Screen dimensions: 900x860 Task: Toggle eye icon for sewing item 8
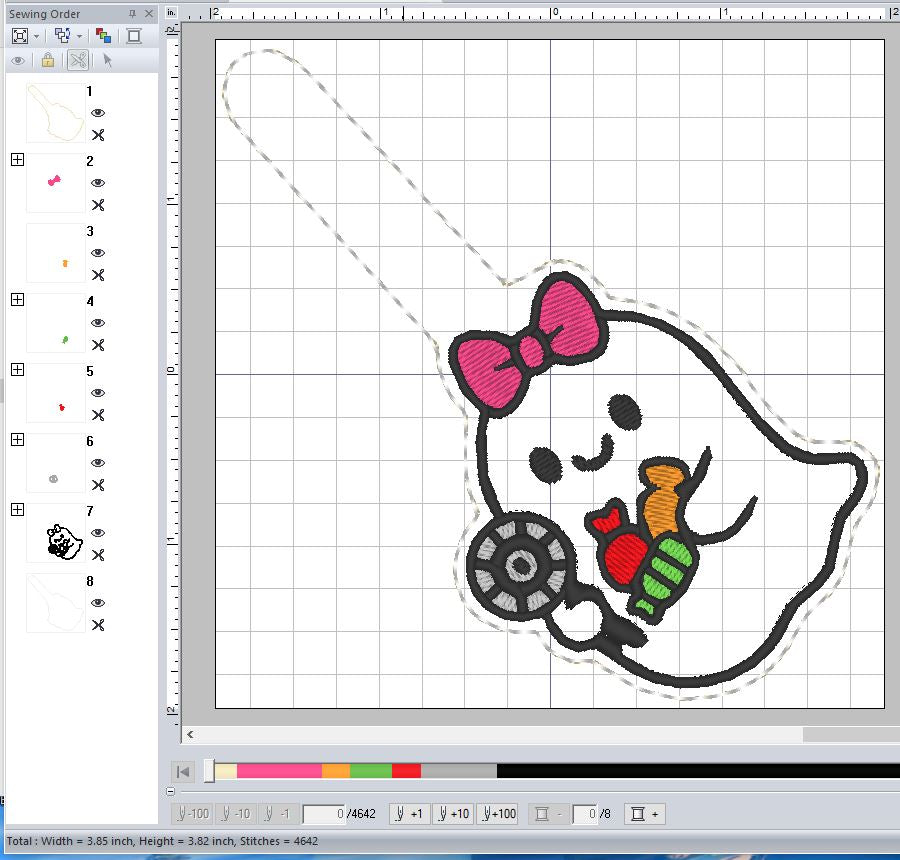pos(98,603)
